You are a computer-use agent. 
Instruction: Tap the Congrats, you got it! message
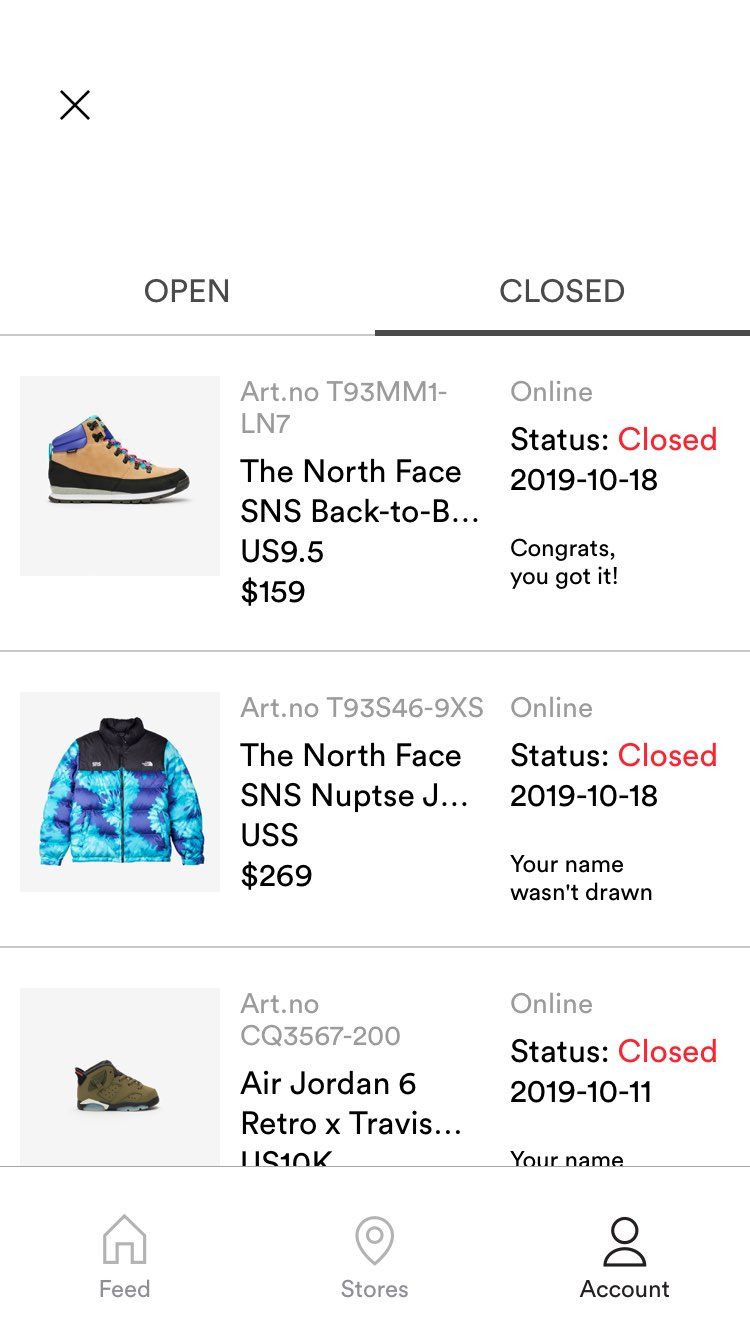(564, 562)
